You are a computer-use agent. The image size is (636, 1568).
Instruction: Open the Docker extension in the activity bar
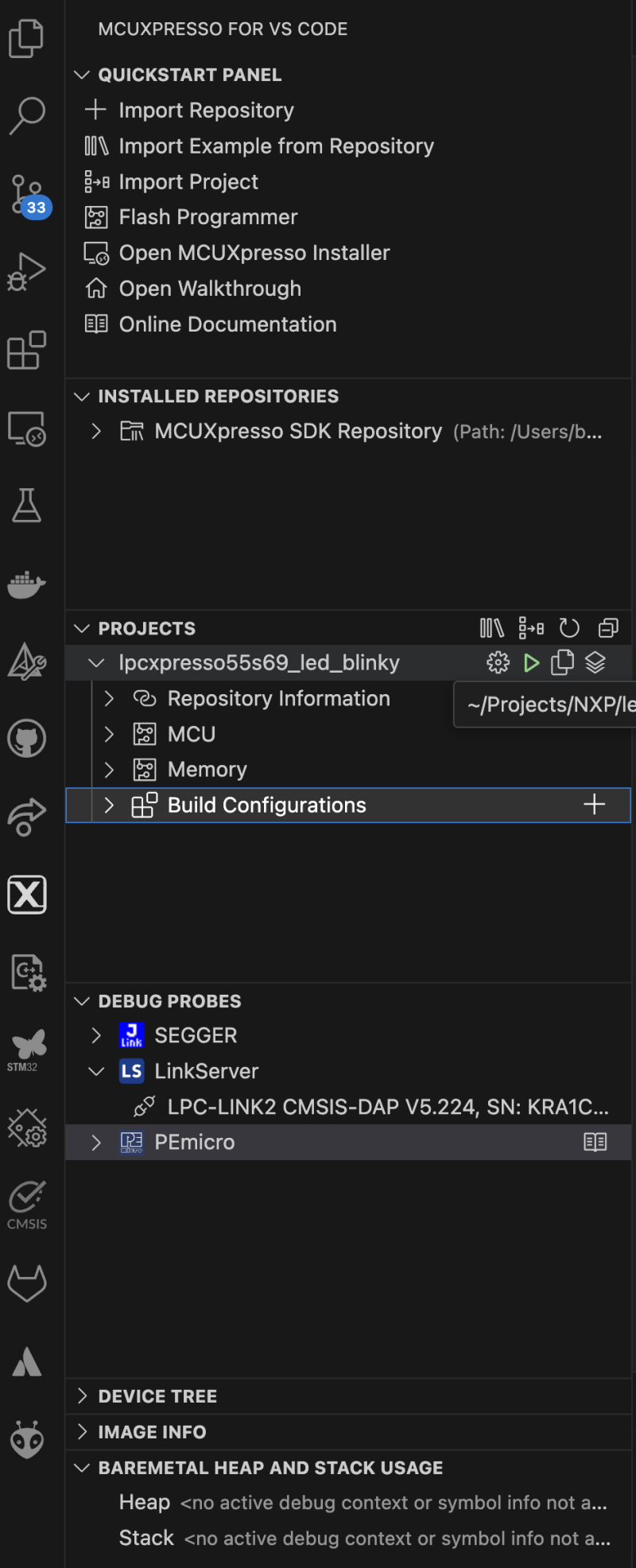point(28,583)
